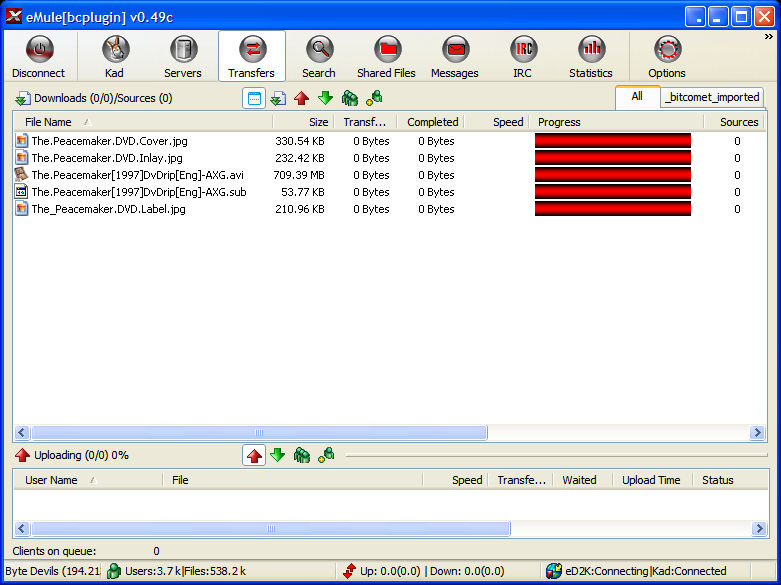Sort downloads by Completed column

point(431,122)
